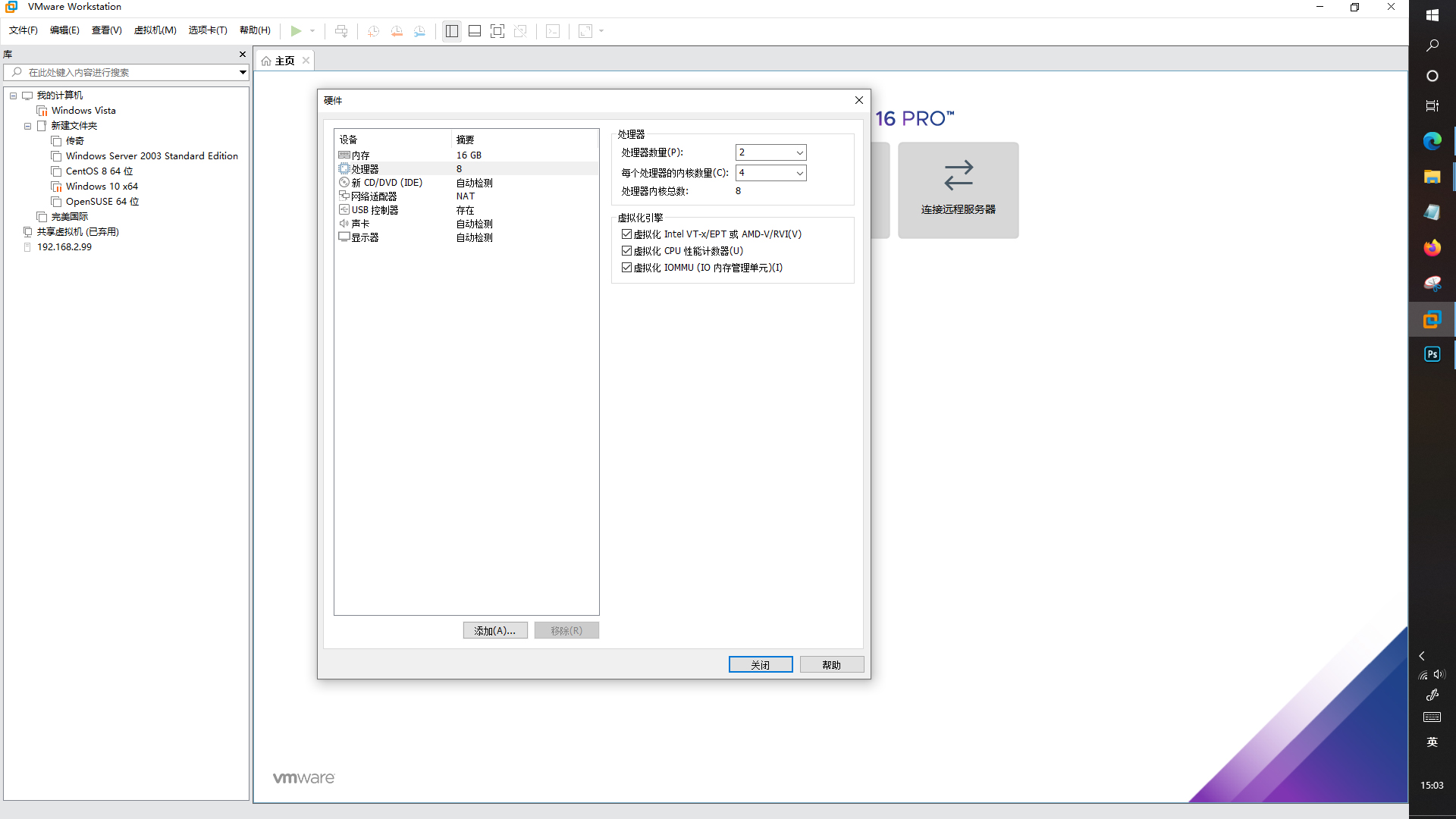Screen dimensions: 1456x819
Task: Click the 设备 column header
Action: coord(393,140)
